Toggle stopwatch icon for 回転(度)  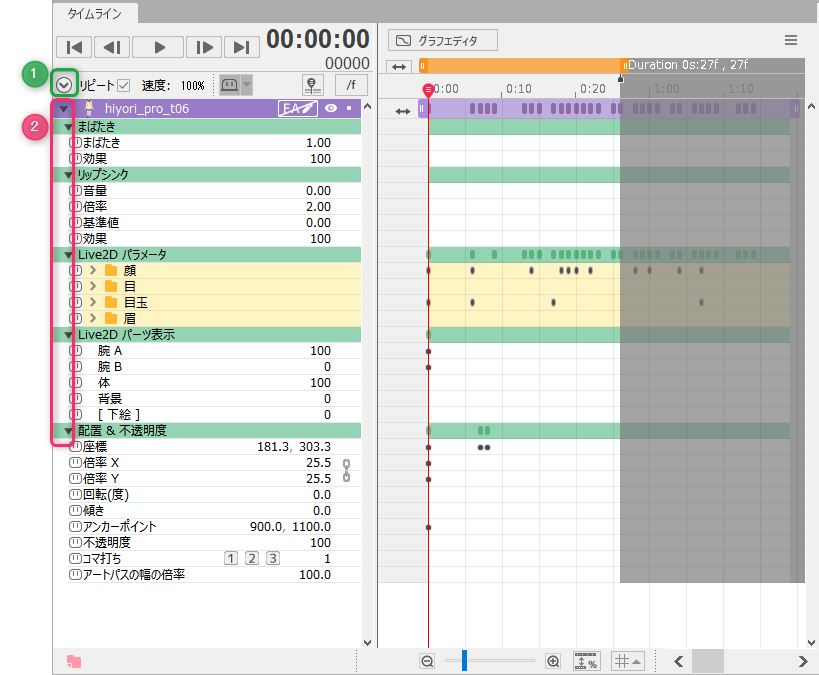[x=76, y=494]
